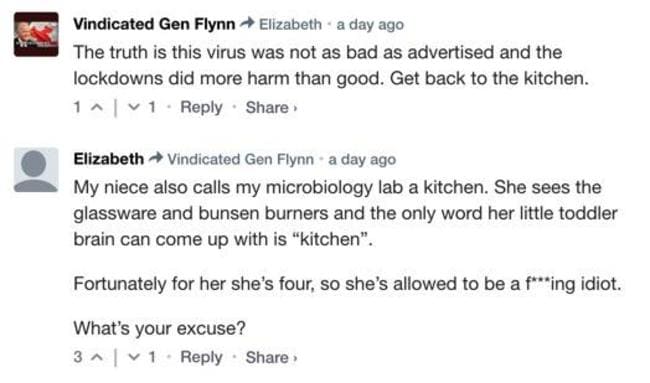Viewport: 650px width, 383px height.
Task: Expand Share options on Elizabeth's comment
Action: pos(272,357)
